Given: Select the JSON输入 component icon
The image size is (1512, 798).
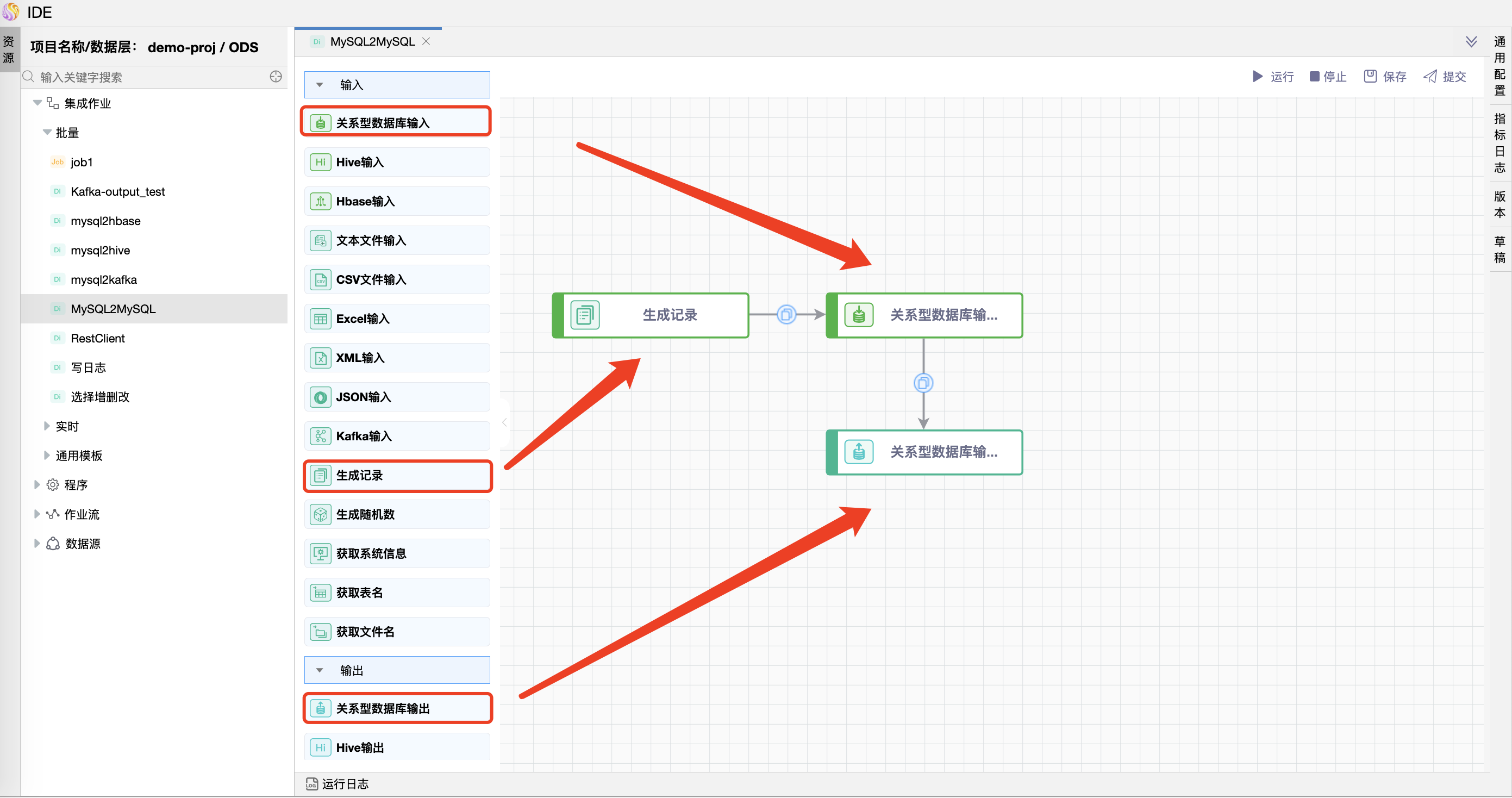Looking at the screenshot, I should click(x=321, y=397).
